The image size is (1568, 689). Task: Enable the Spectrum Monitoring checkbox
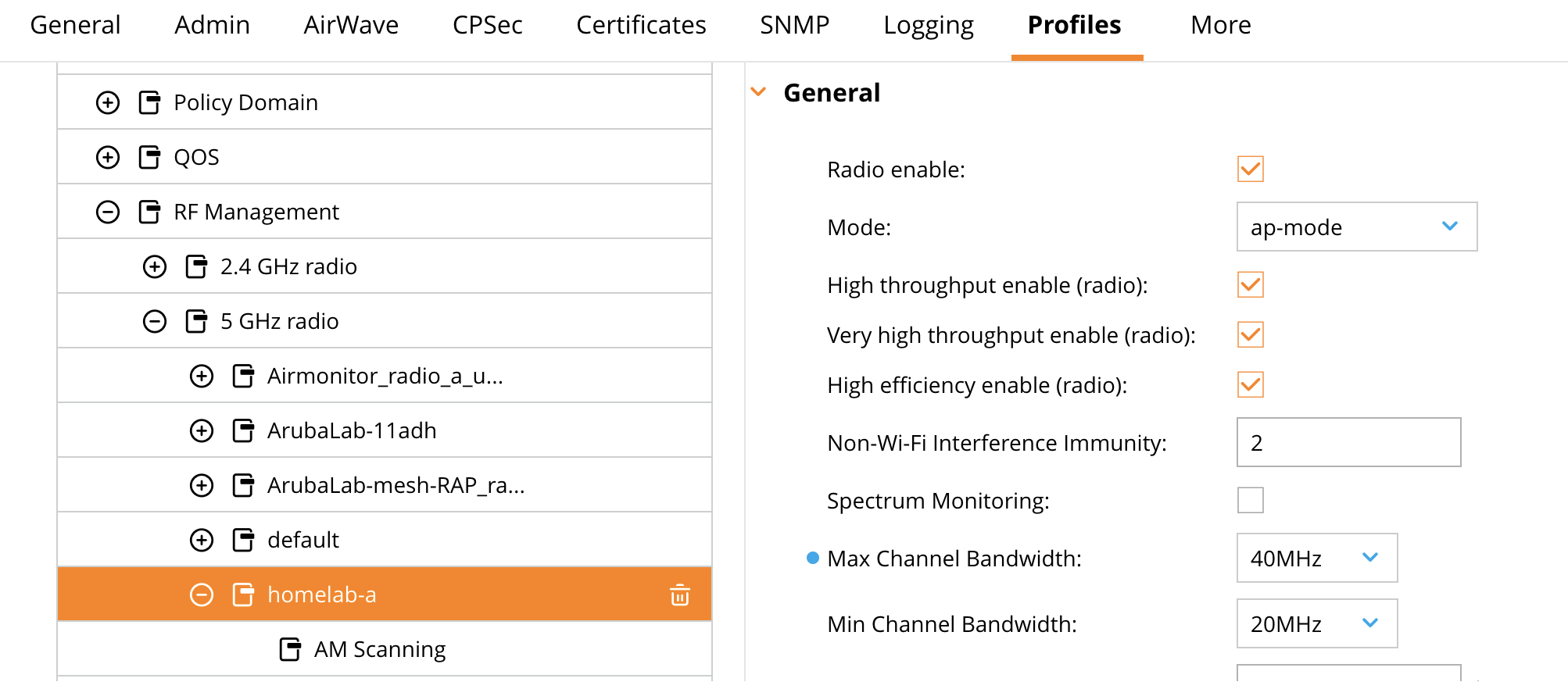(1250, 500)
